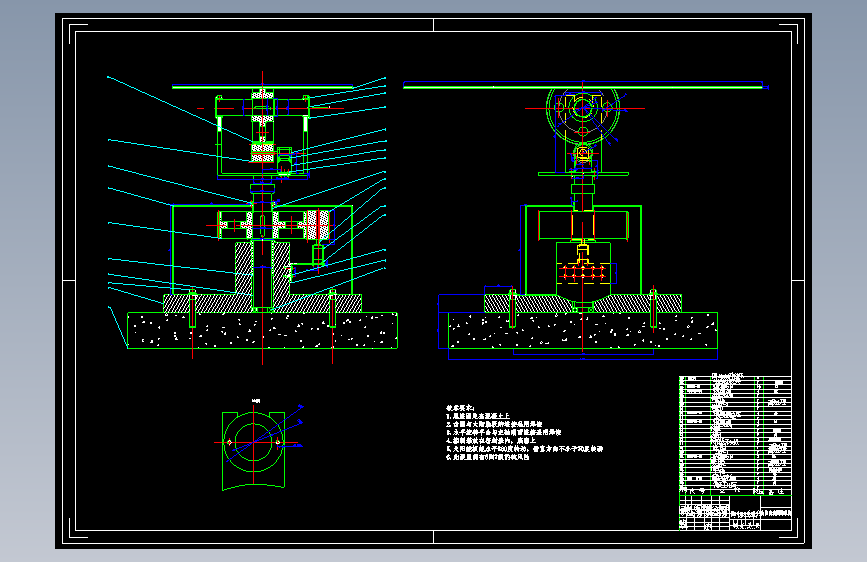The image size is (867, 562).
Task: Select the left anchor bolt in left view
Action: [192, 309]
